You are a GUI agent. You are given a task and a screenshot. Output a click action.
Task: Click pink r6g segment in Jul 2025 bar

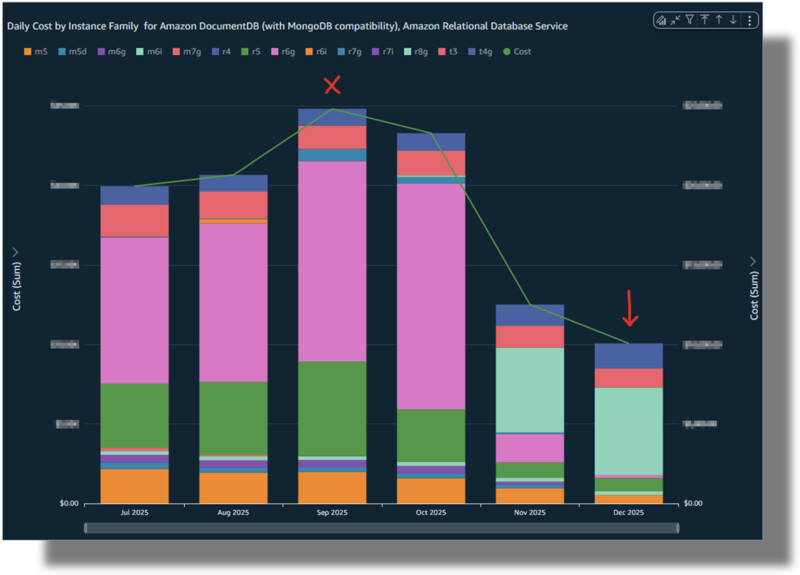pyautogui.click(x=134, y=311)
